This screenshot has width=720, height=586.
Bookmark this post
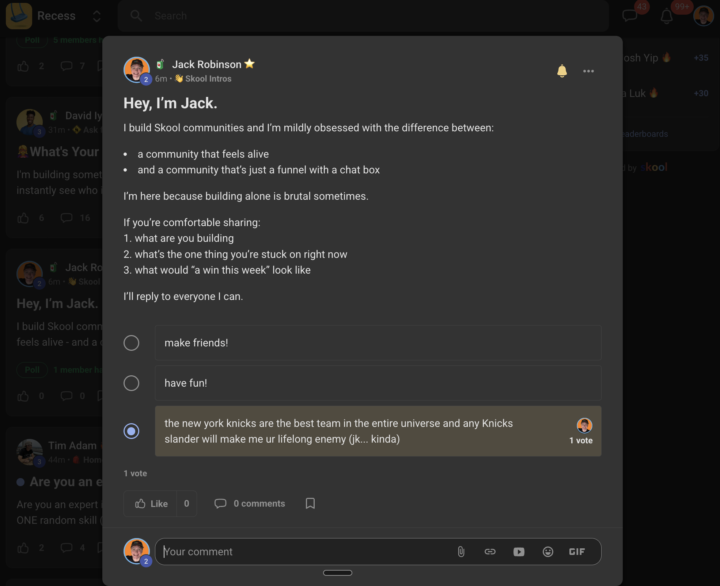(x=310, y=504)
